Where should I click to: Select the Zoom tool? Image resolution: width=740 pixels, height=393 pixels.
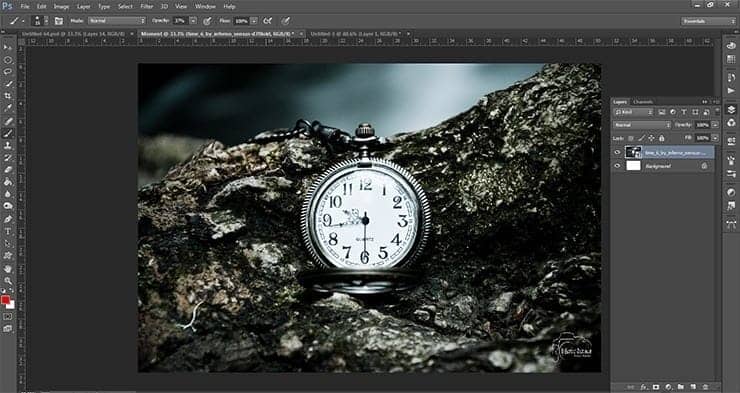(8, 281)
